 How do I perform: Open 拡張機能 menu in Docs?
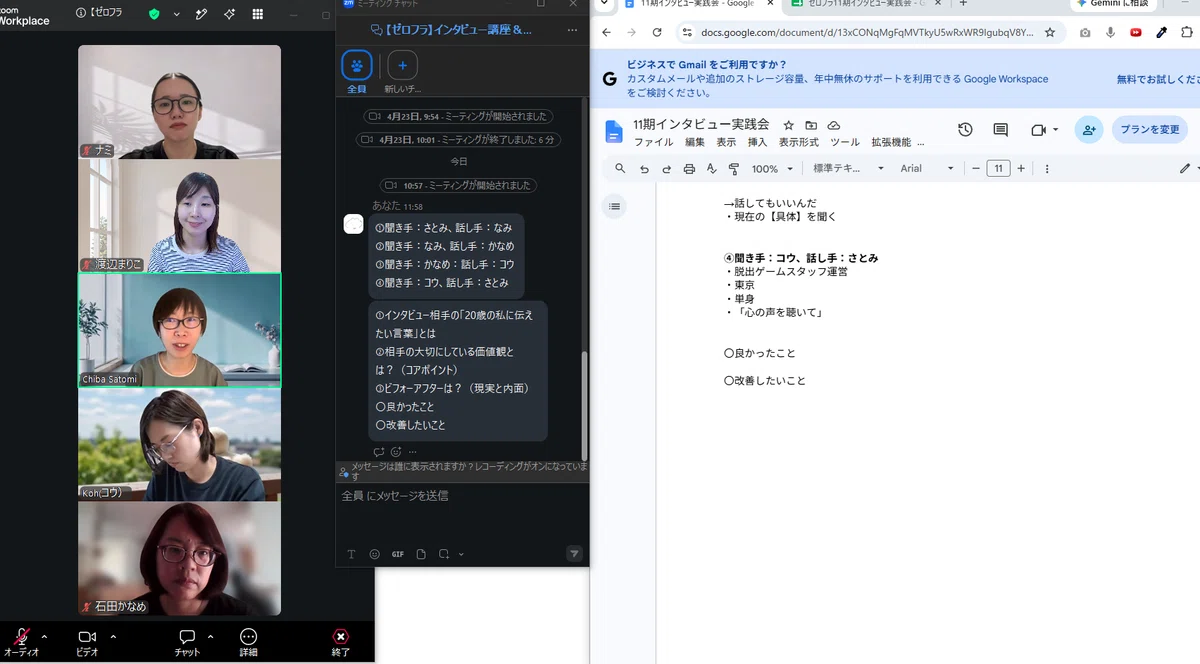pos(891,143)
